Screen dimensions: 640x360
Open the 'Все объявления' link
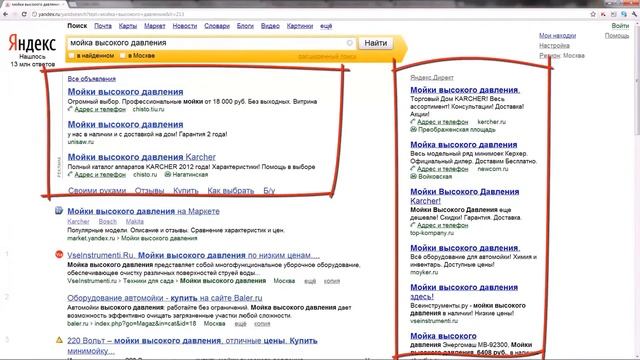[91, 78]
